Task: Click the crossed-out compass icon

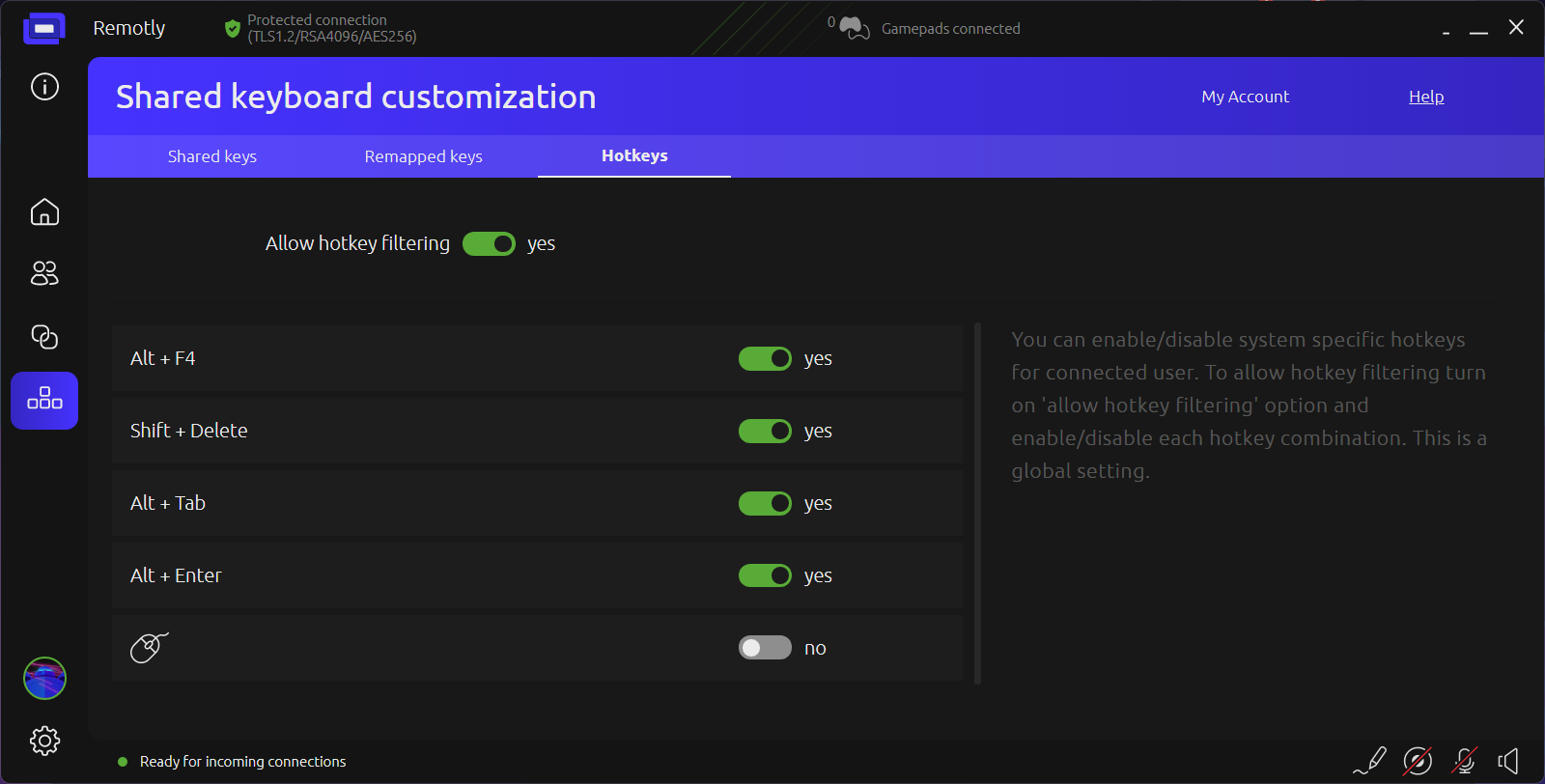Action: coord(1418,761)
